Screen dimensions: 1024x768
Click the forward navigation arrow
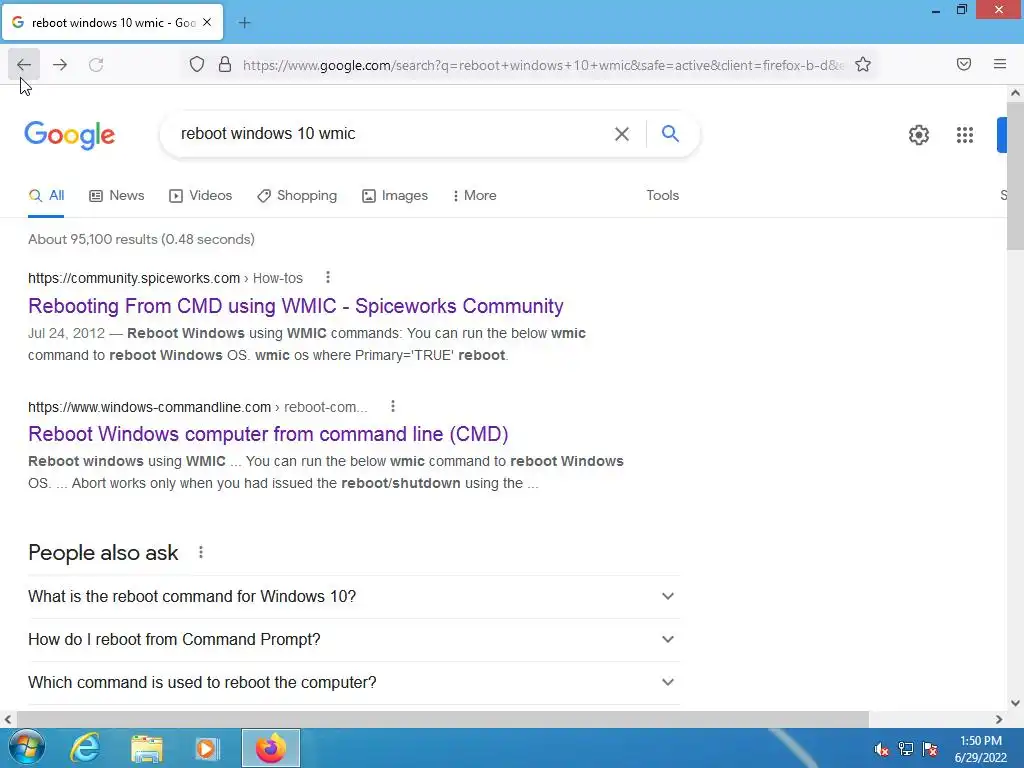pyautogui.click(x=60, y=64)
